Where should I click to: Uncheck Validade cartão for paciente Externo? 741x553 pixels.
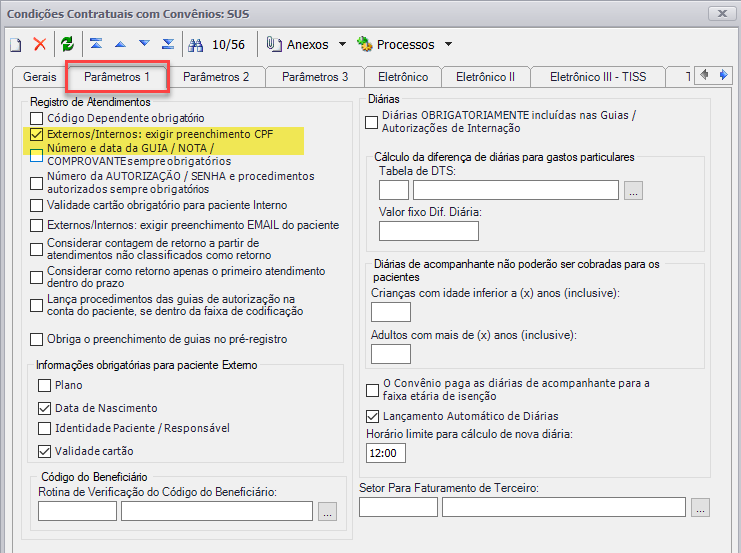(x=44, y=451)
